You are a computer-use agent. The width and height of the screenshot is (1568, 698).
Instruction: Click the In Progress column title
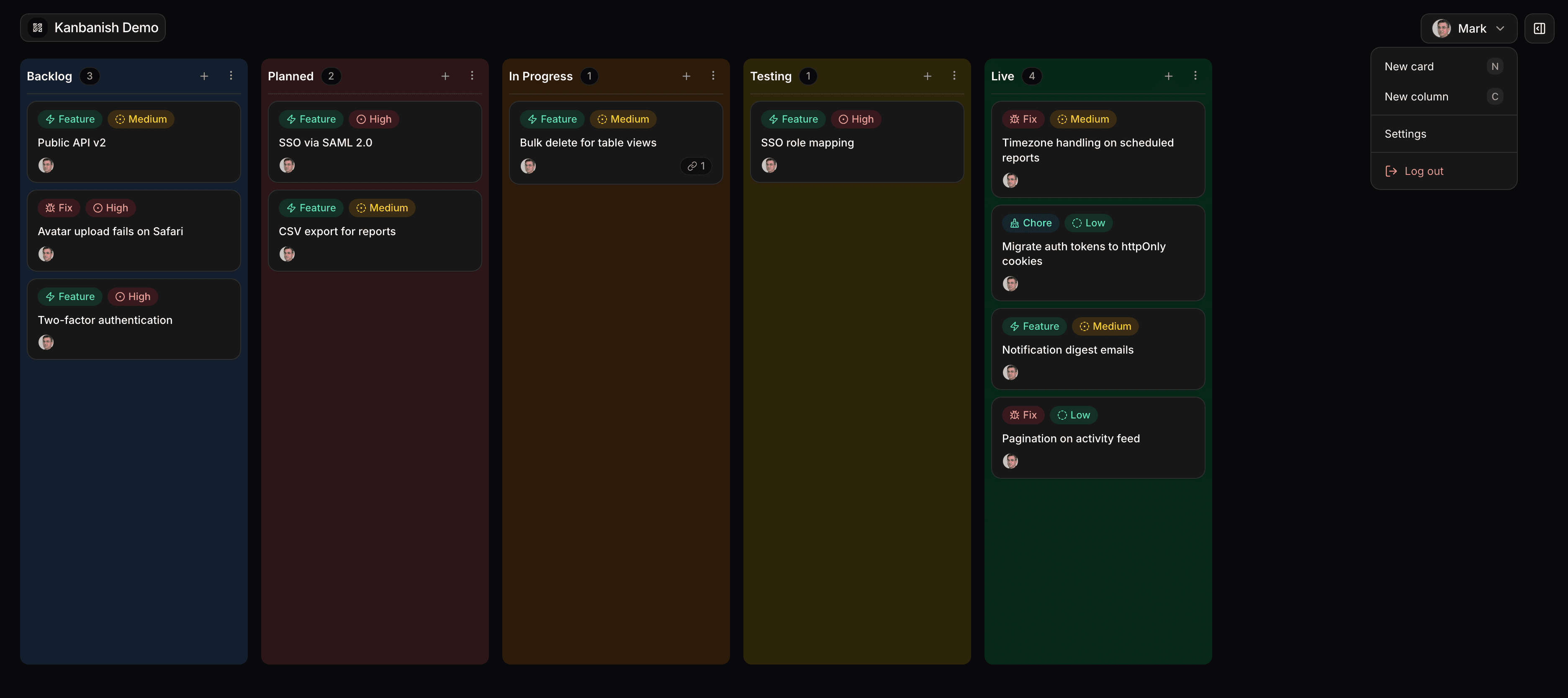pos(540,76)
